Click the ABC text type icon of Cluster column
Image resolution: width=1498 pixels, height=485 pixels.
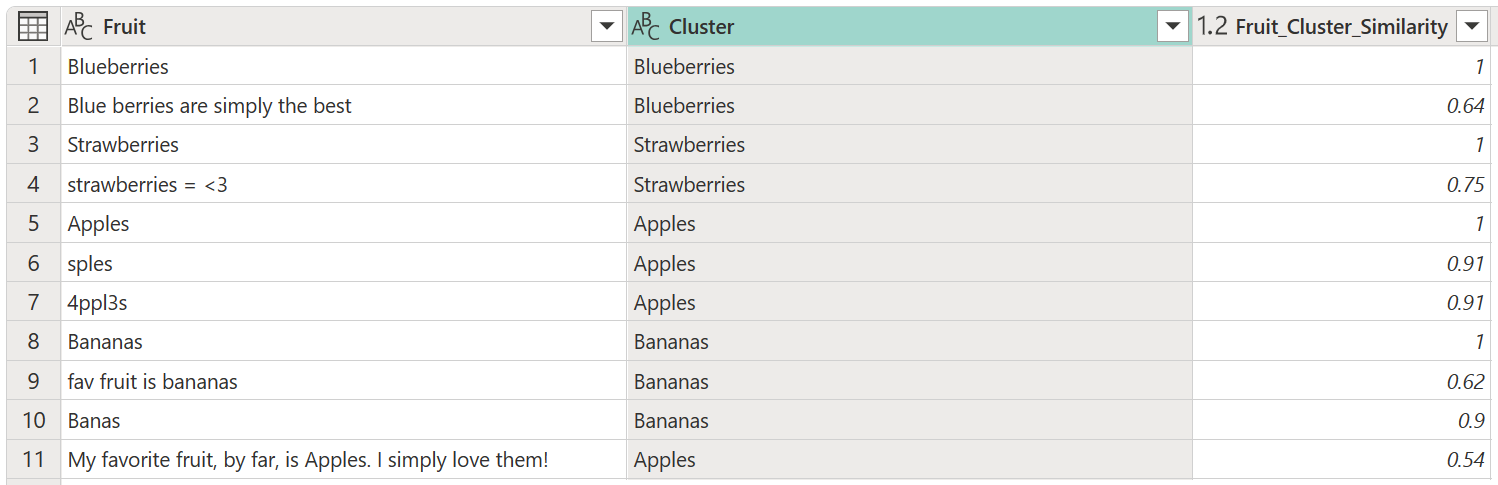pyautogui.click(x=646, y=27)
